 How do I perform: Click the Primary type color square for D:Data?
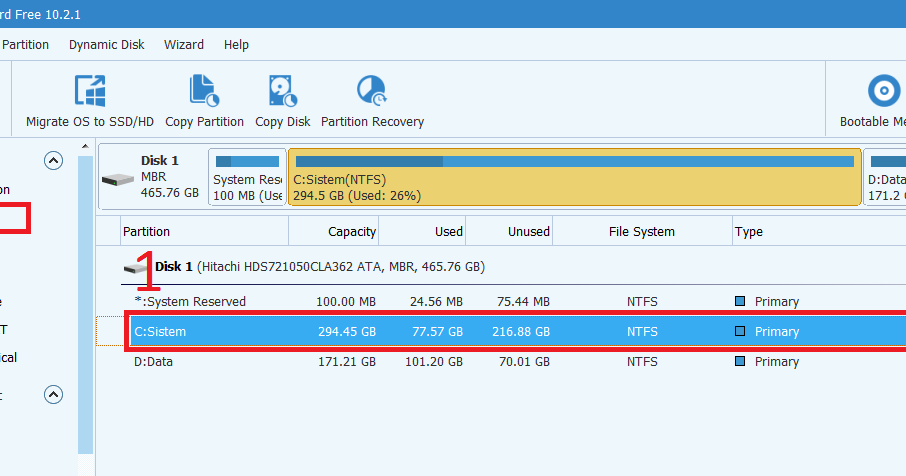pyautogui.click(x=741, y=361)
